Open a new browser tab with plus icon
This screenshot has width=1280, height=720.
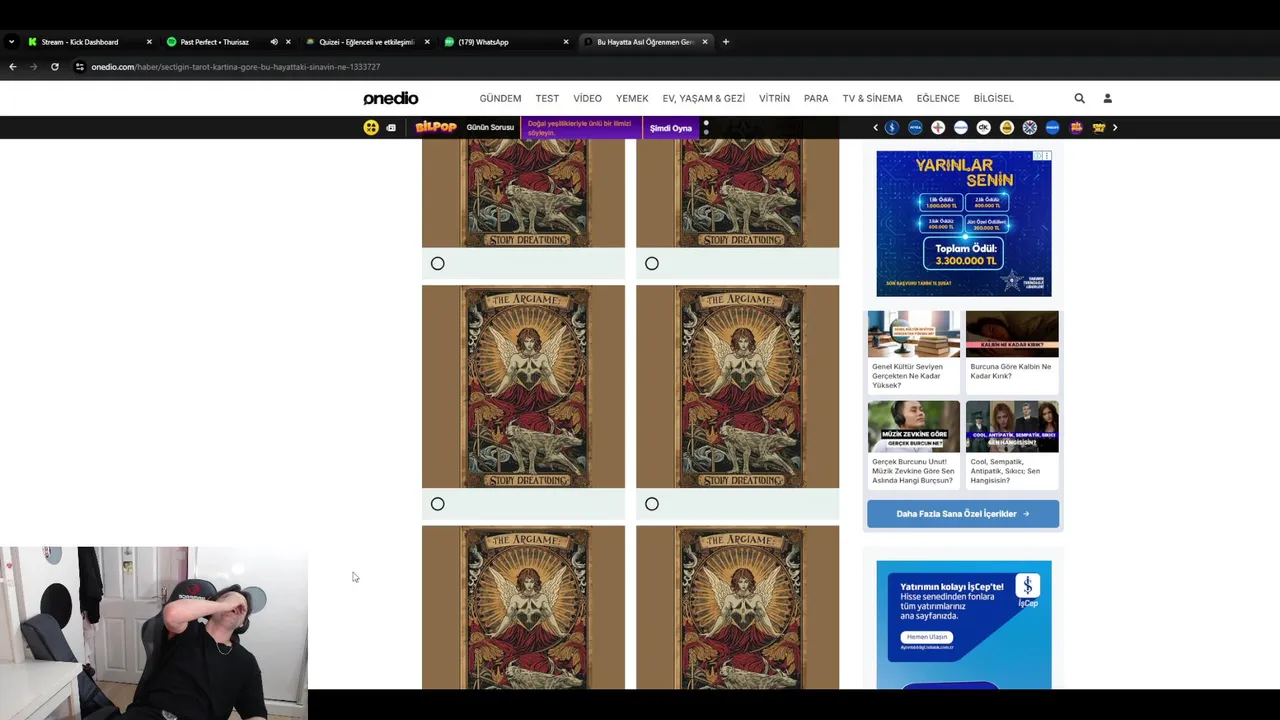click(x=726, y=42)
